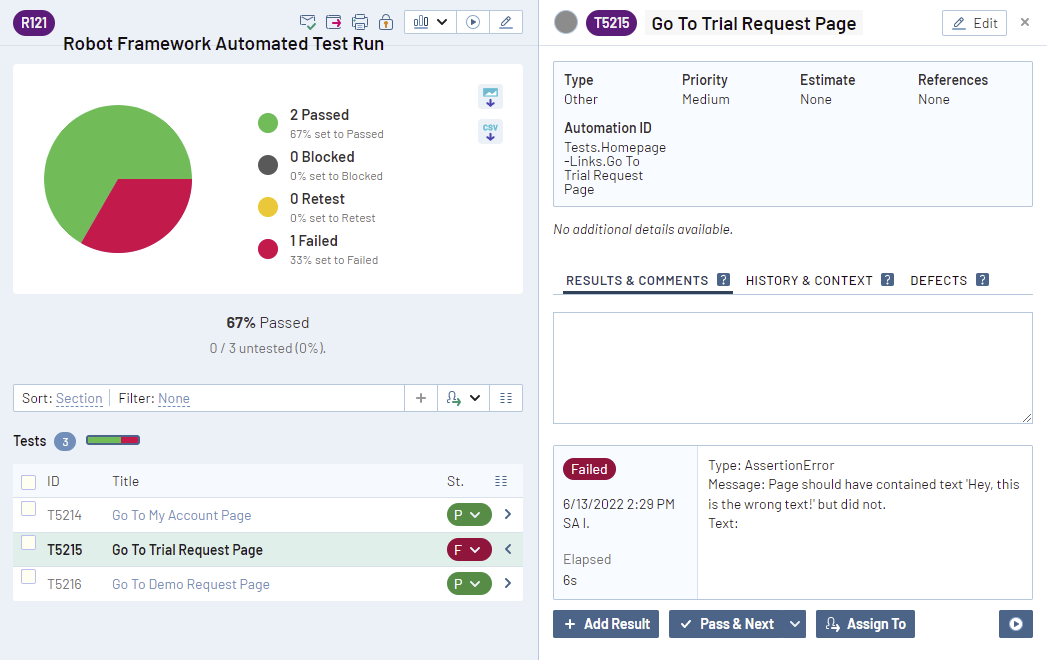1047x660 pixels.
Task: Download chart as image
Action: (490, 97)
